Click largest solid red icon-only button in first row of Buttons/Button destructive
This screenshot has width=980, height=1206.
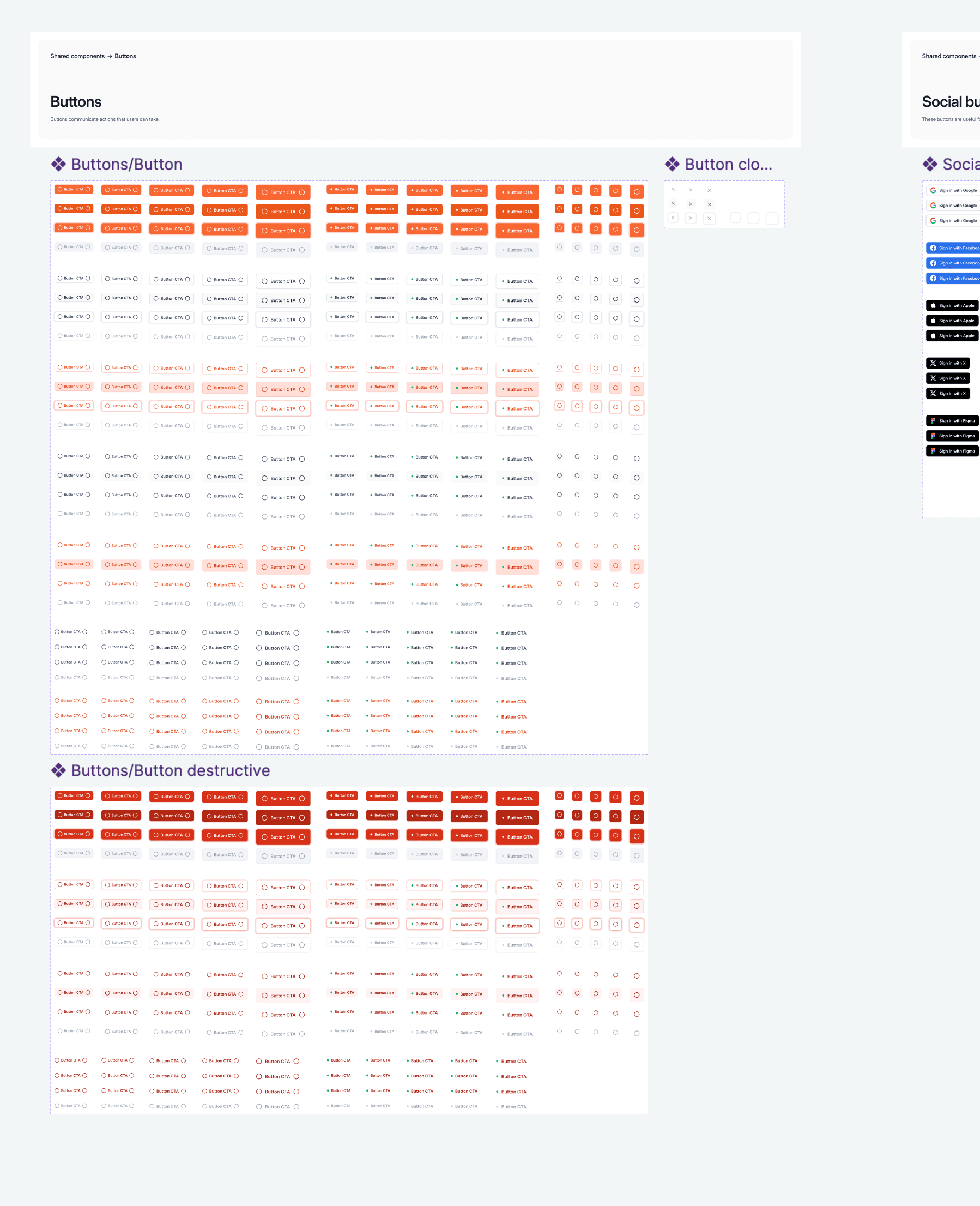637,798
